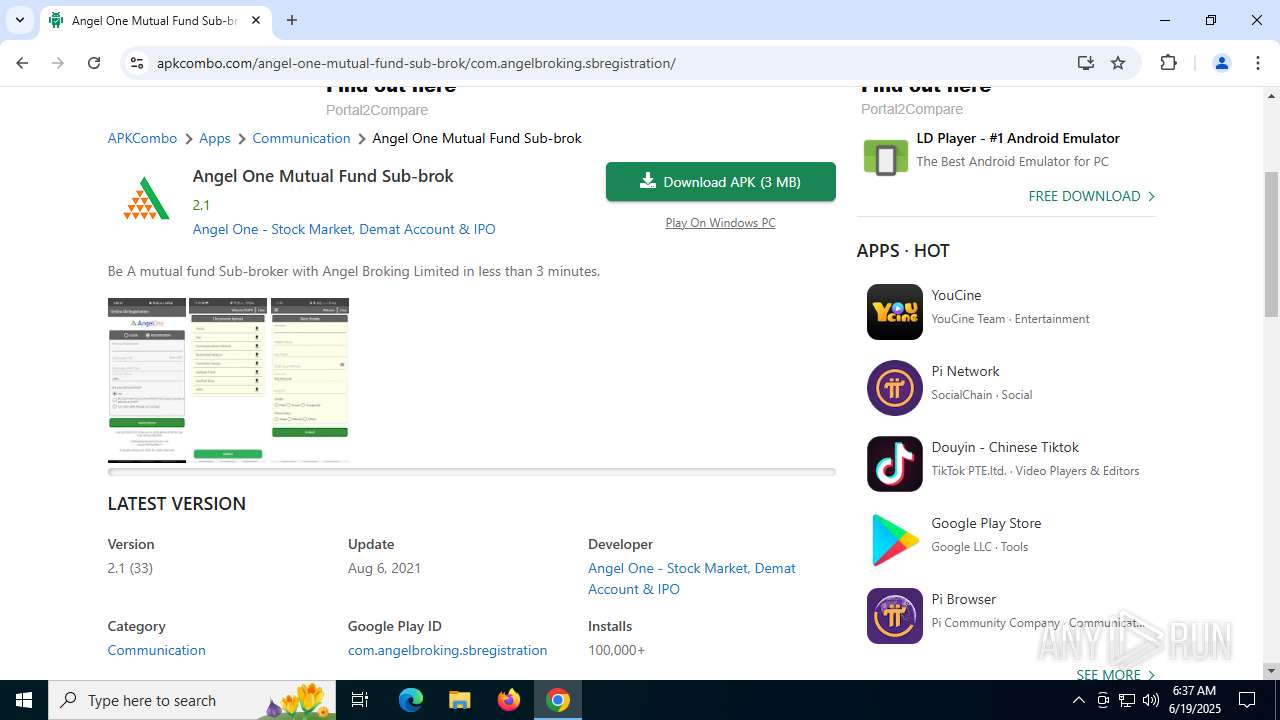Click the Chrome icon on the taskbar
The image size is (1280, 720).
[558, 700]
